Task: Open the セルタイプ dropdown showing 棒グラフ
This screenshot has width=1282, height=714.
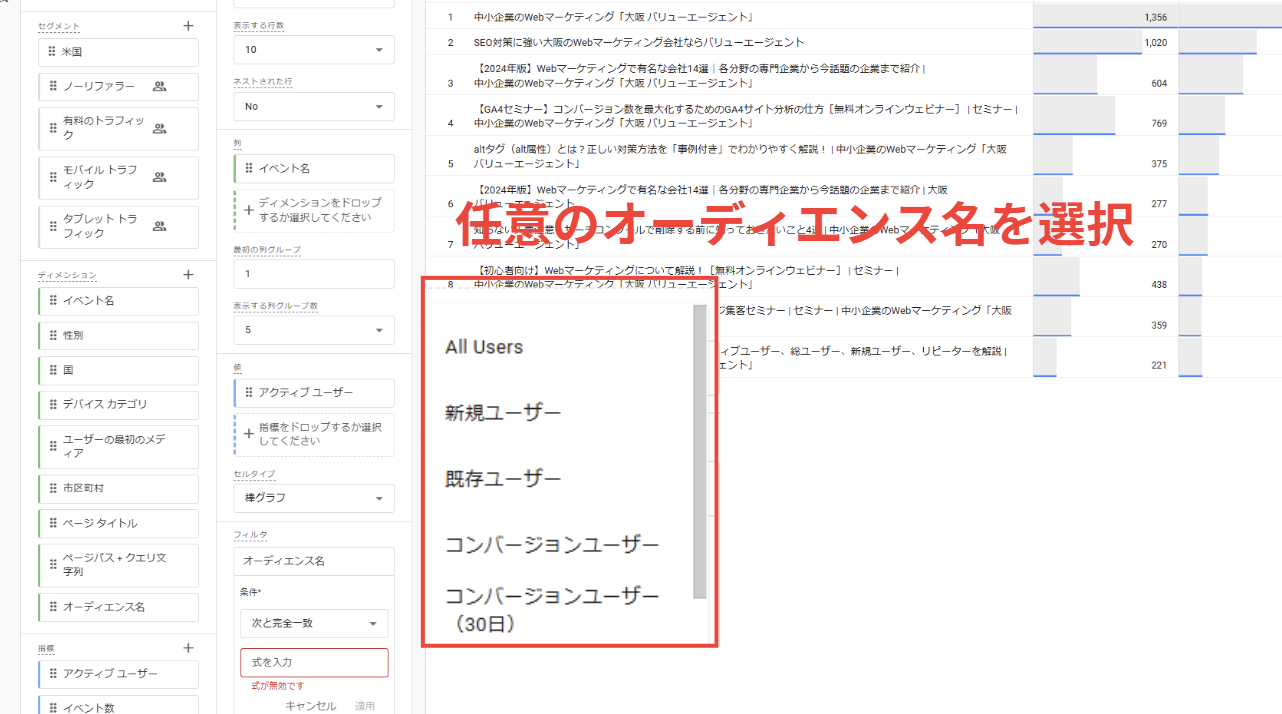Action: pyautogui.click(x=314, y=498)
